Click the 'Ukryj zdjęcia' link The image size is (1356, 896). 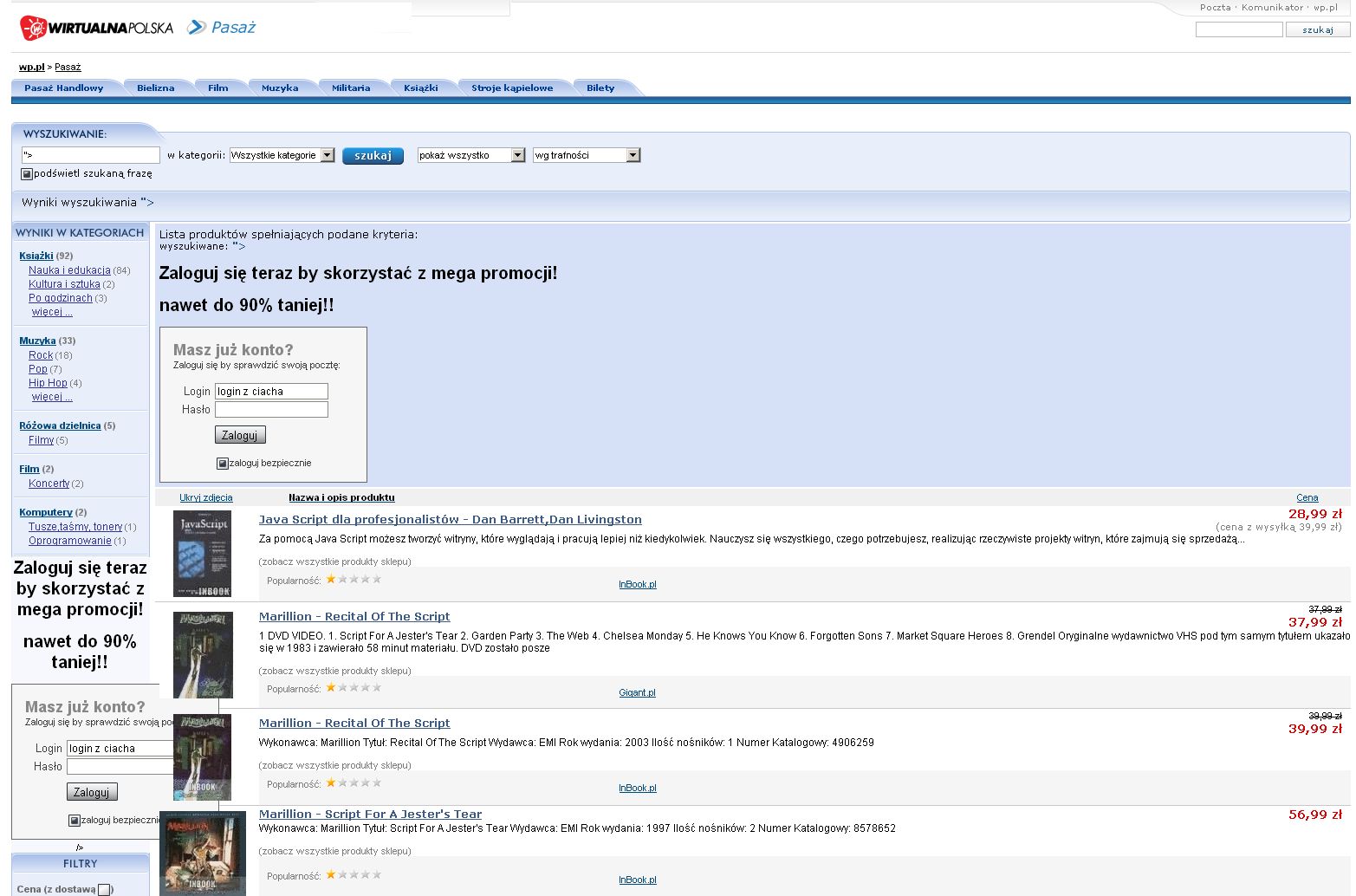[205, 497]
